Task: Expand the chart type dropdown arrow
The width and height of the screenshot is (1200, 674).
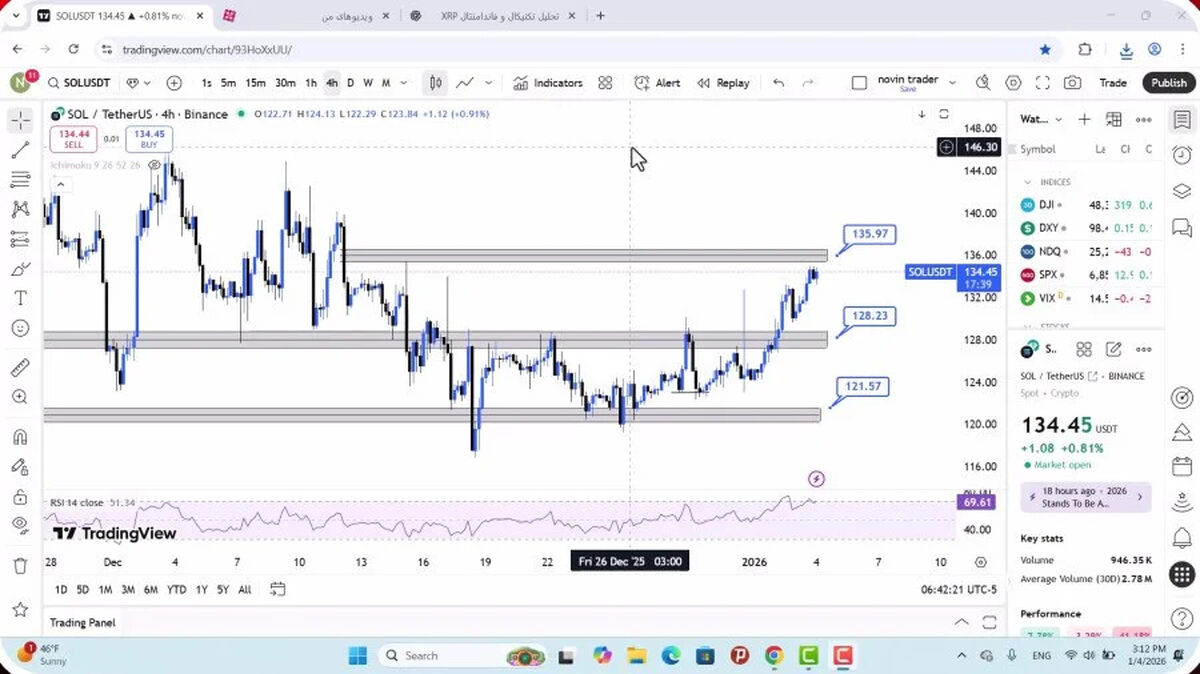Action: [488, 83]
